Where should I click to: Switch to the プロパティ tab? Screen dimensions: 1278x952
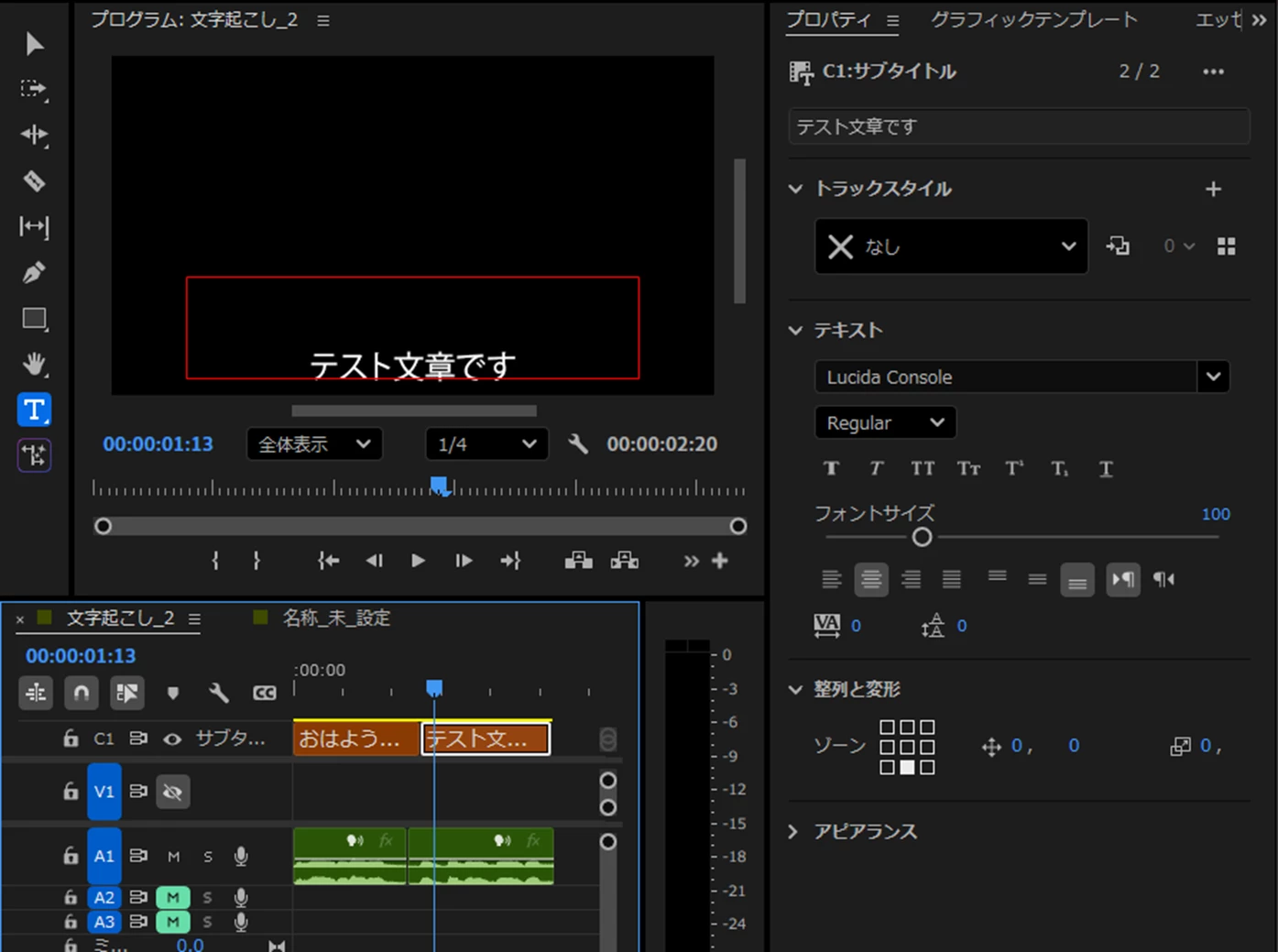click(829, 19)
